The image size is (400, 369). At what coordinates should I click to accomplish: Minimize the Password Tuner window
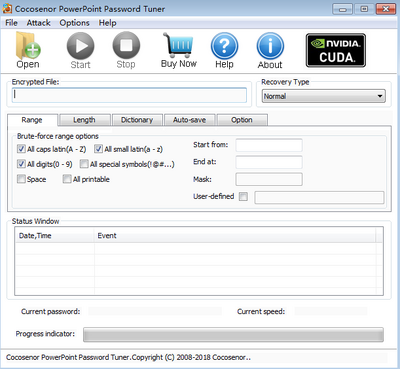(342, 9)
